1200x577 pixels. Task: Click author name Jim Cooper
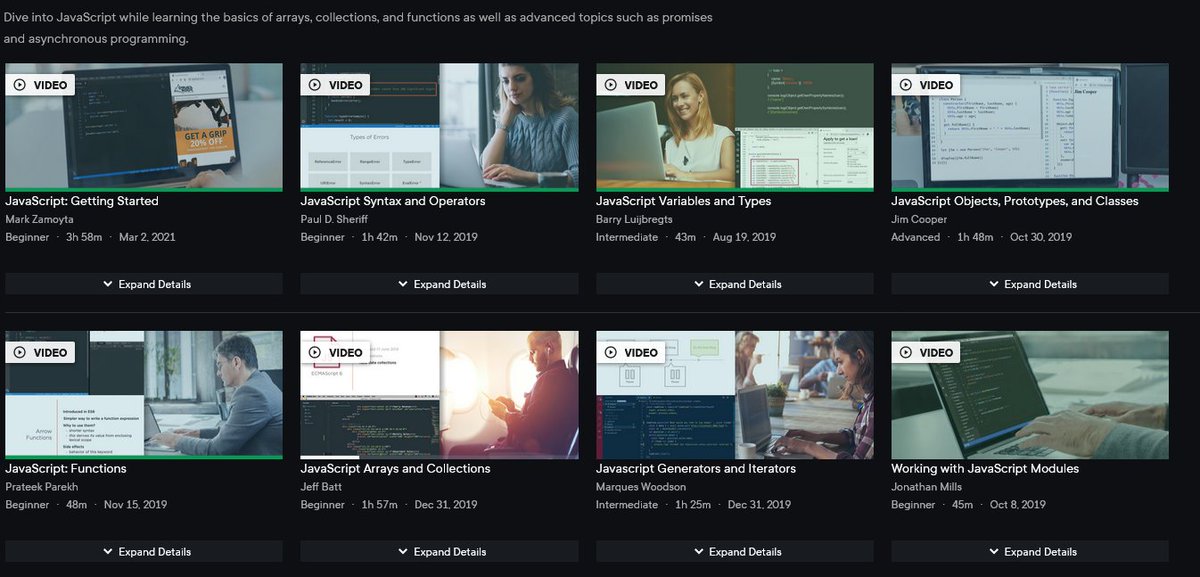(x=919, y=219)
